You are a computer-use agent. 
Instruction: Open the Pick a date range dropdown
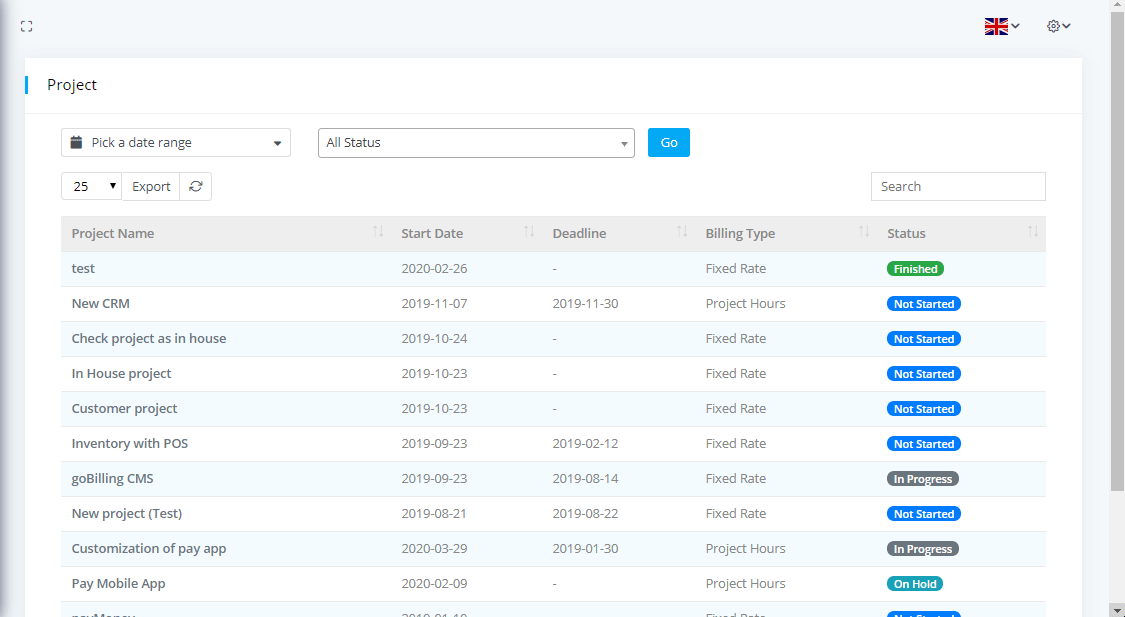[176, 143]
